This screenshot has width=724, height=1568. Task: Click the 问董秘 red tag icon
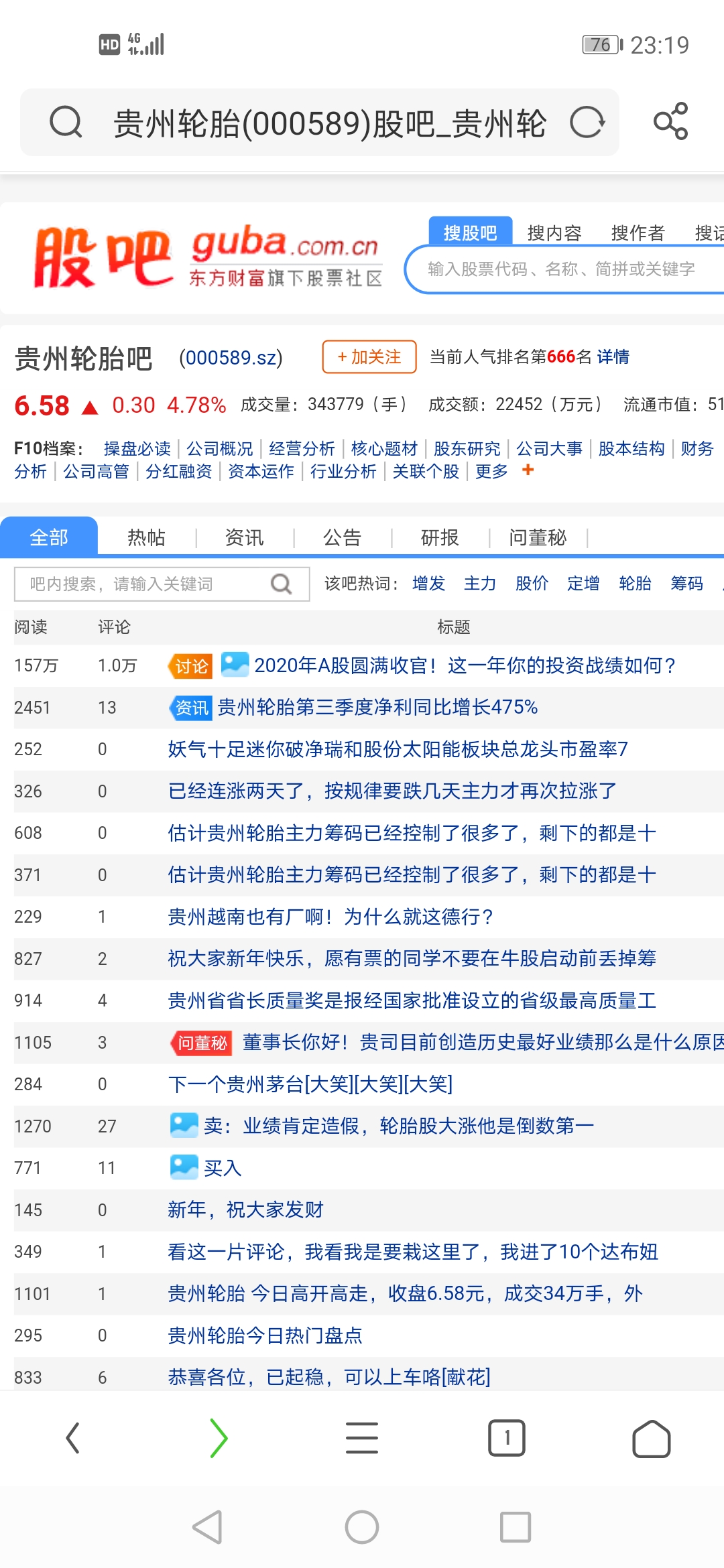pyautogui.click(x=202, y=1043)
